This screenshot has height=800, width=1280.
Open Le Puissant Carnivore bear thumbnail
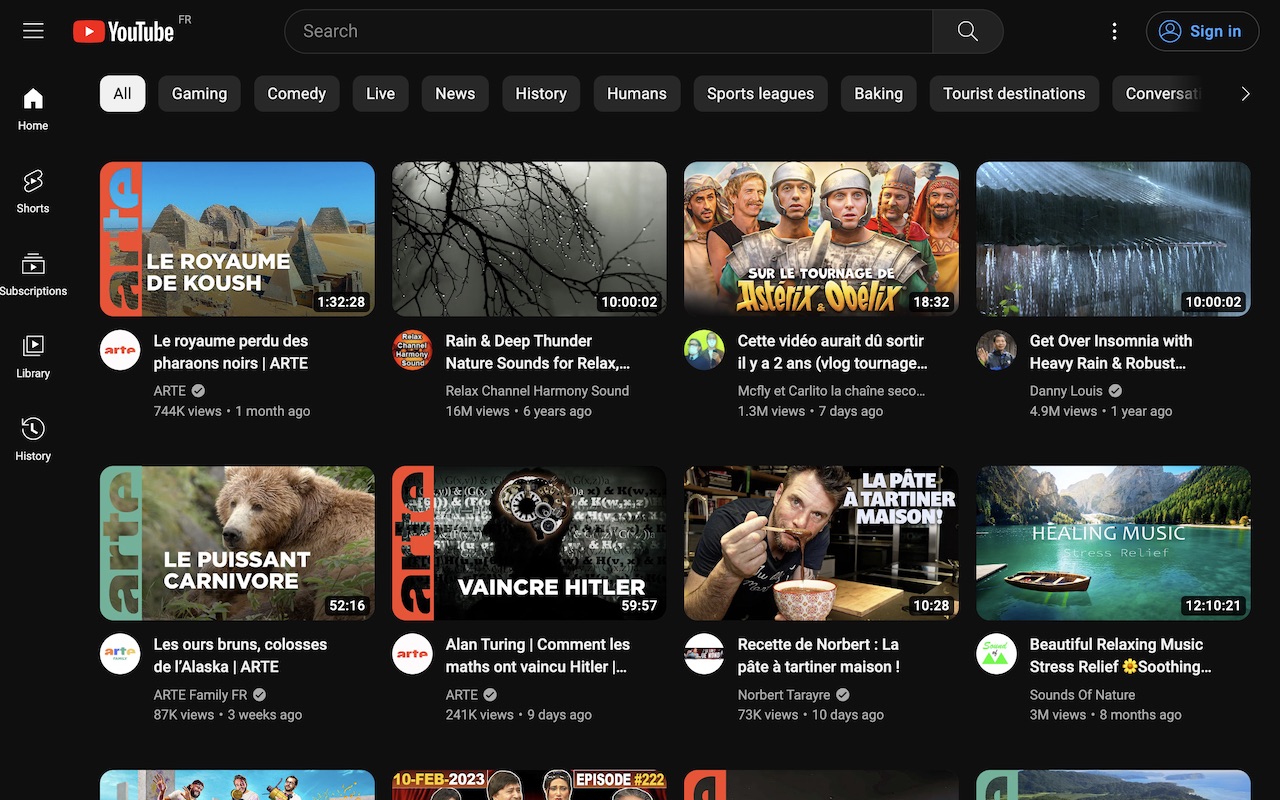(237, 543)
